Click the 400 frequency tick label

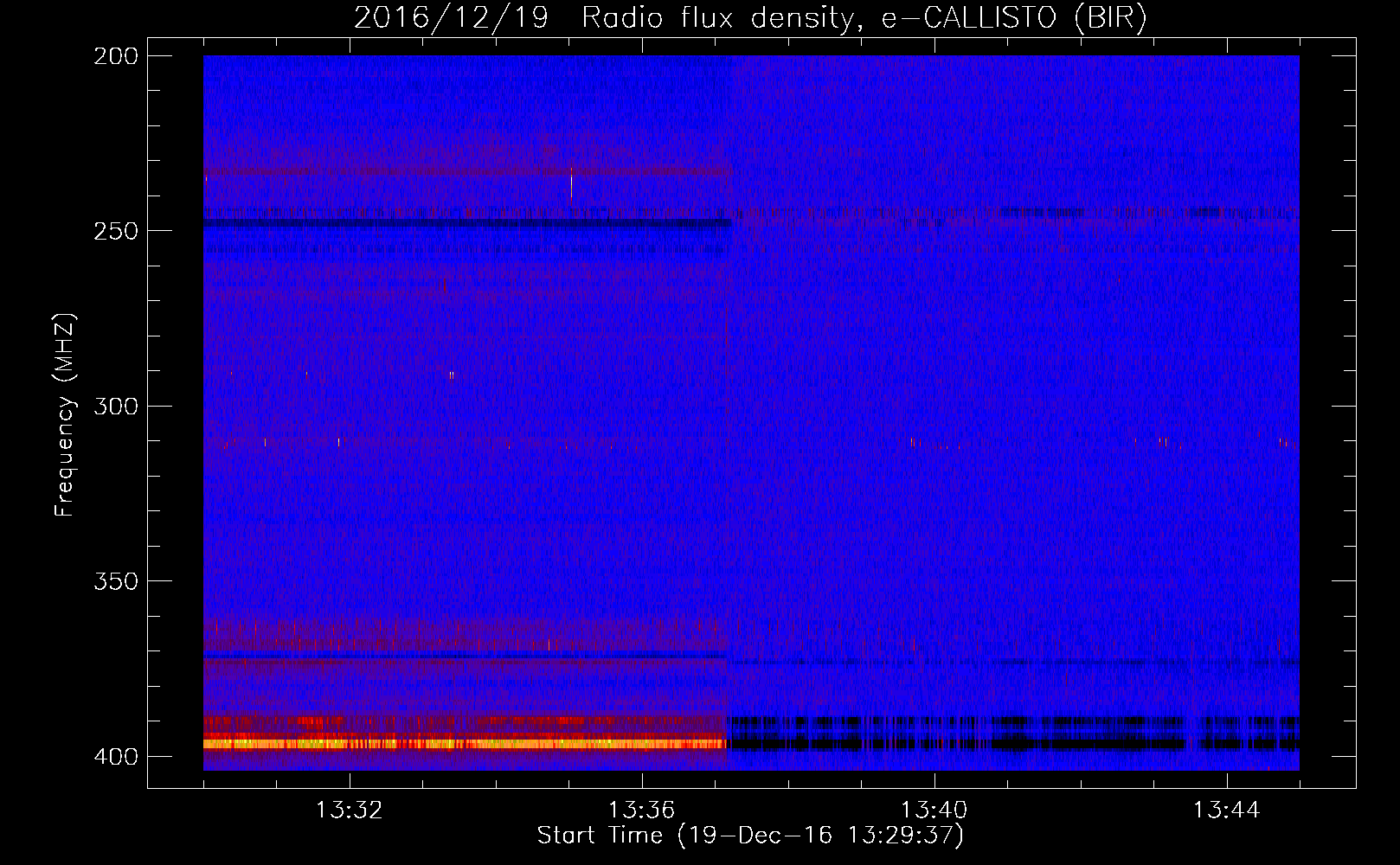point(116,757)
